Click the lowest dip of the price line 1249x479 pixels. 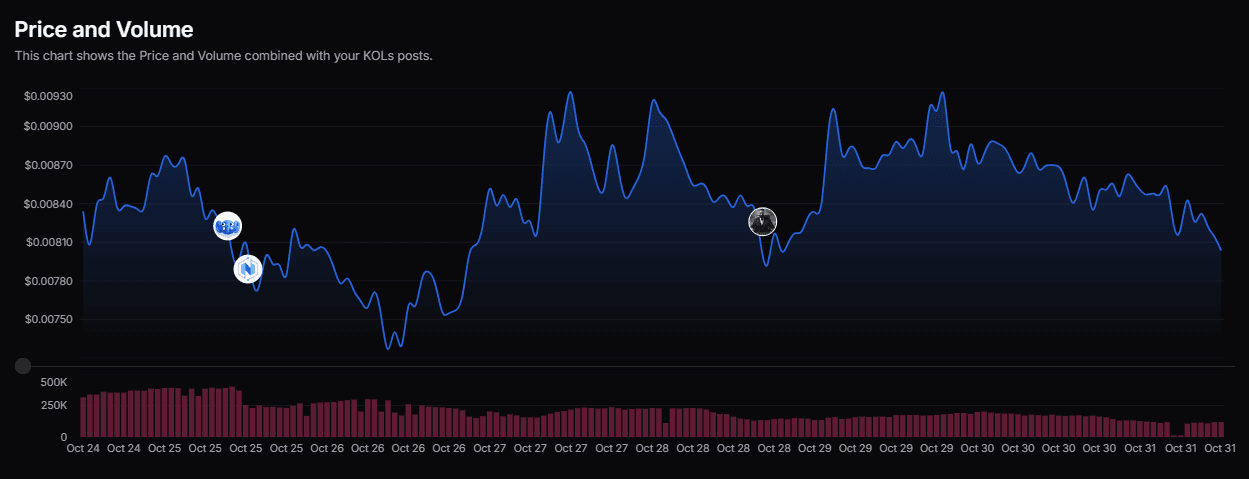388,347
